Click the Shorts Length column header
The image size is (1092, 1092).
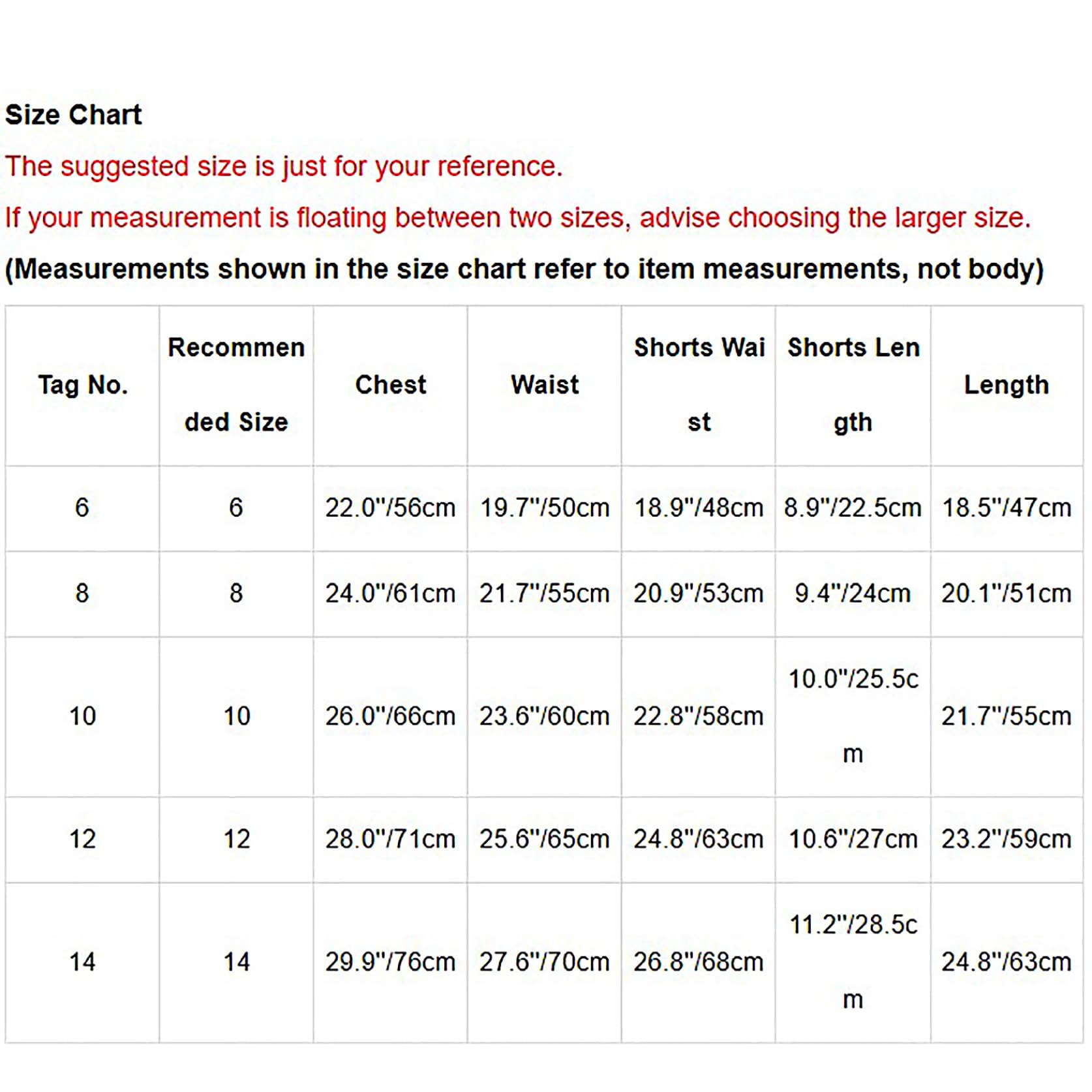853,385
